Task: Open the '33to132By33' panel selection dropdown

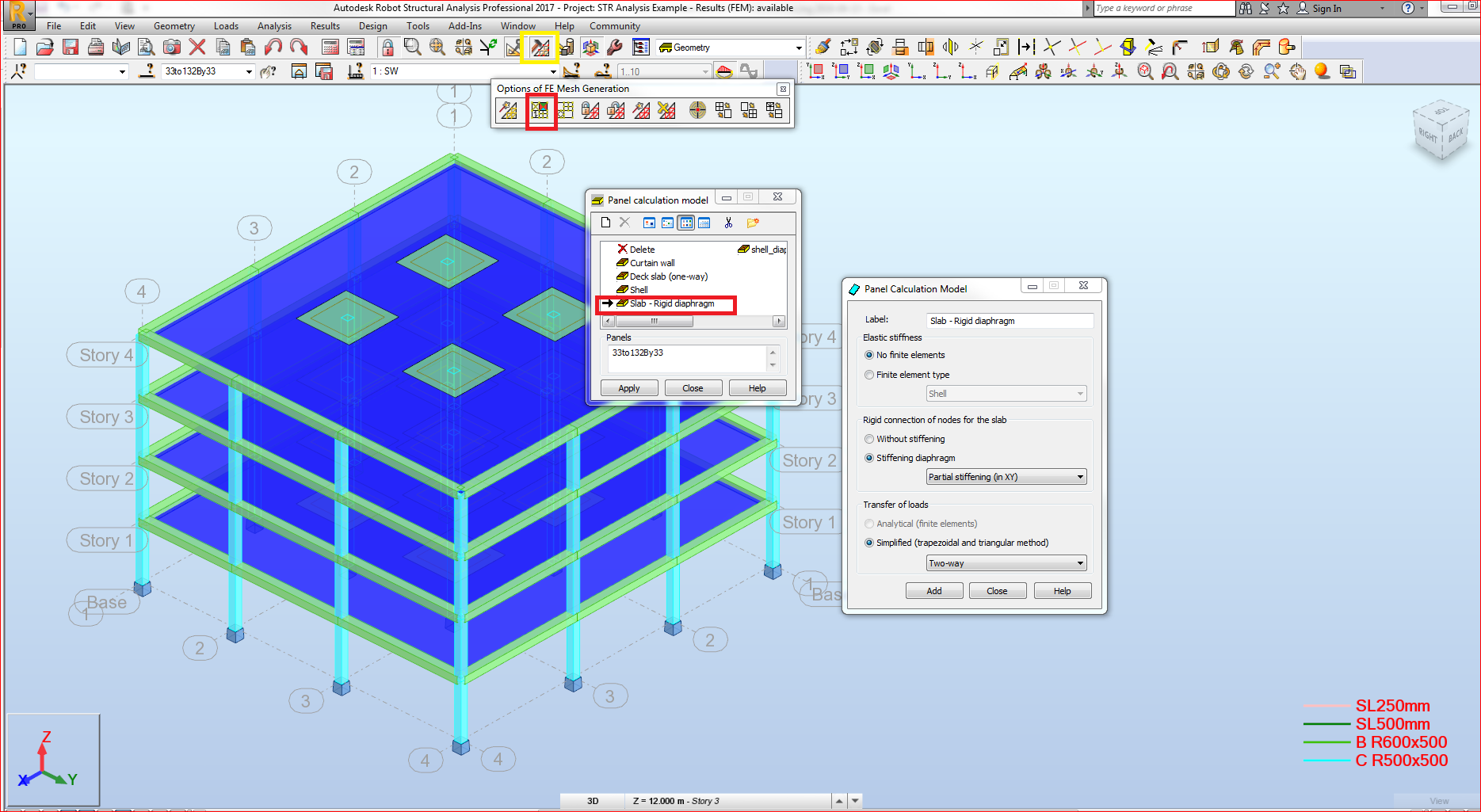Action: (249, 71)
